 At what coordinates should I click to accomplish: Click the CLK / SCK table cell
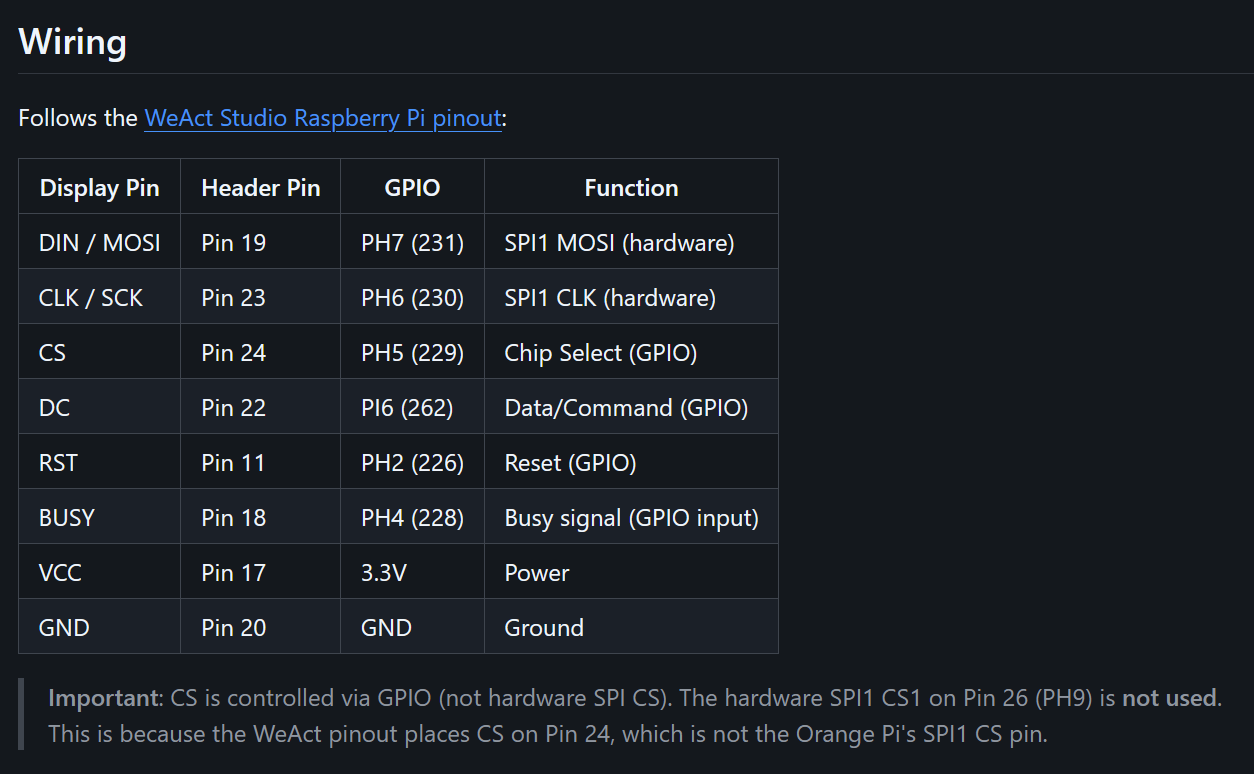[x=91, y=298]
